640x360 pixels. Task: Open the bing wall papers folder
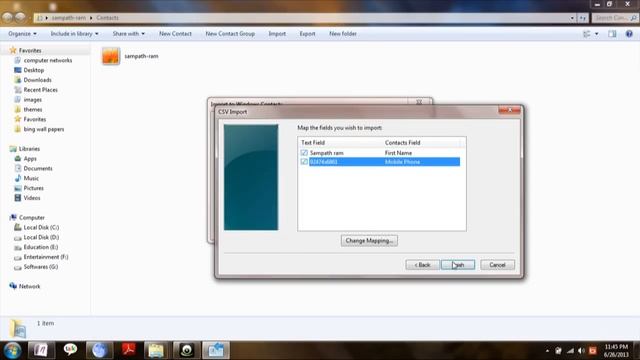[x=44, y=129]
